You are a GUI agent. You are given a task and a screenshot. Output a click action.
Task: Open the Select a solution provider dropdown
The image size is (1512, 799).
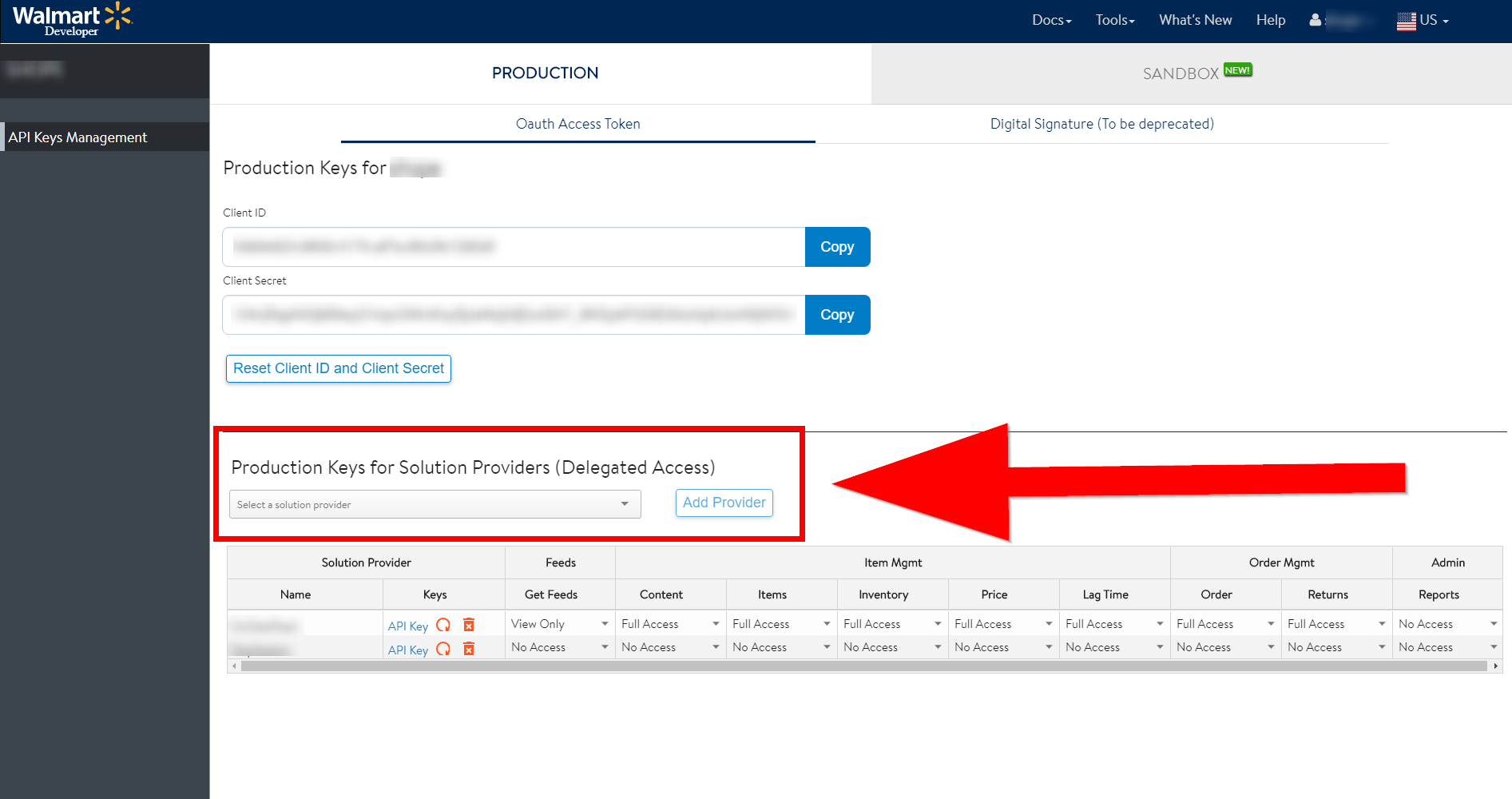(x=435, y=504)
